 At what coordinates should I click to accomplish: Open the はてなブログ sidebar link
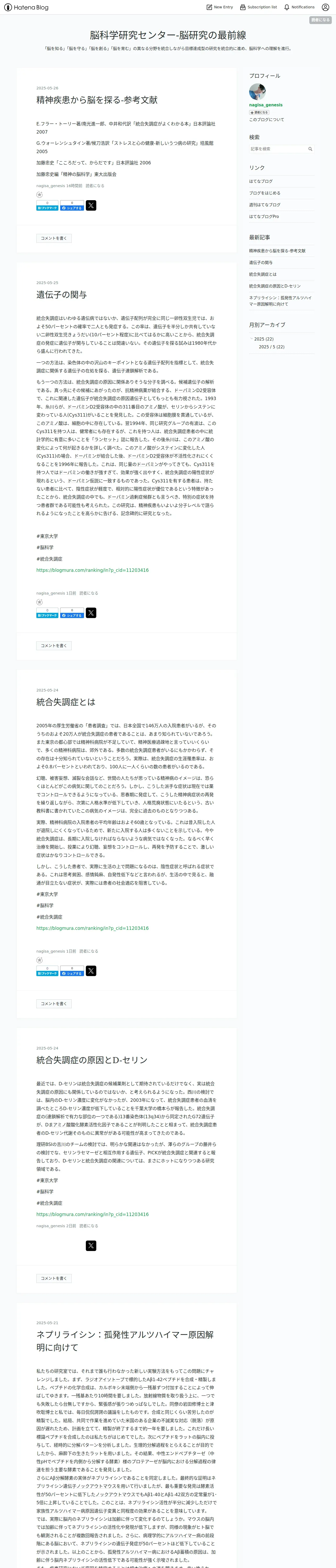tap(260, 181)
